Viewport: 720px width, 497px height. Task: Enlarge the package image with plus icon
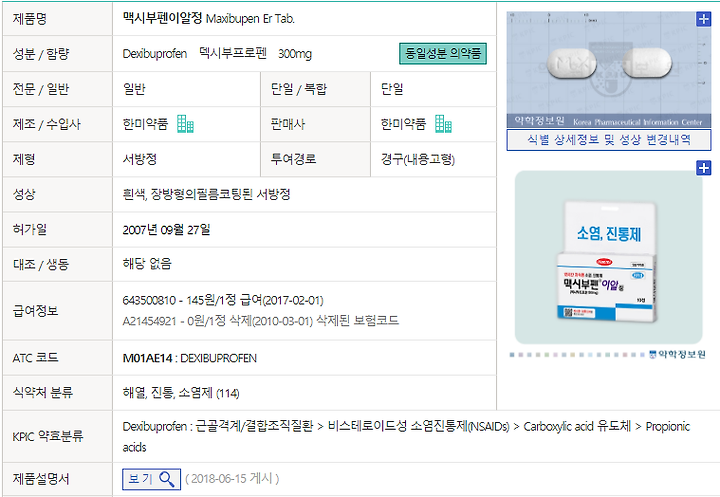pos(703,168)
